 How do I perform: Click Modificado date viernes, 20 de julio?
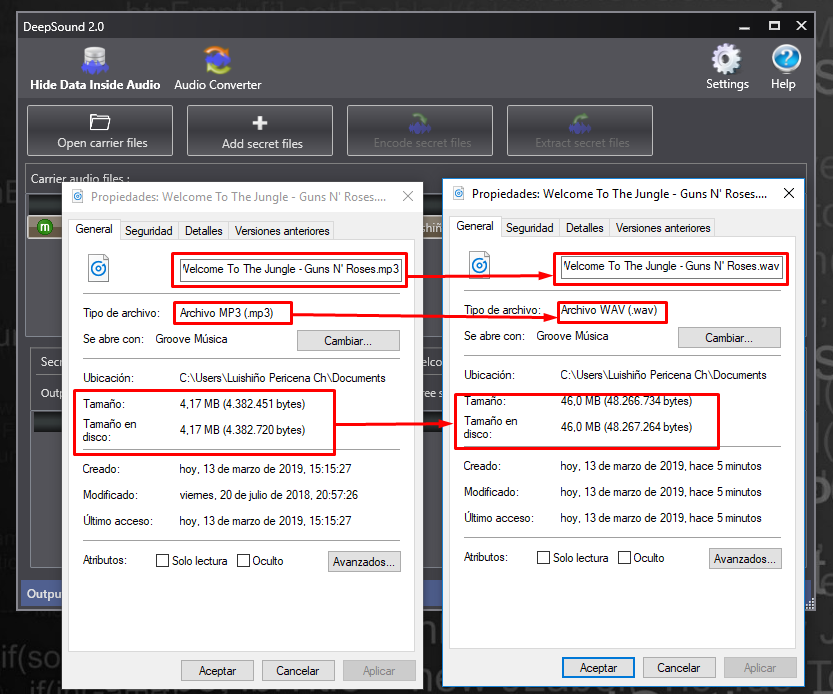coord(269,495)
